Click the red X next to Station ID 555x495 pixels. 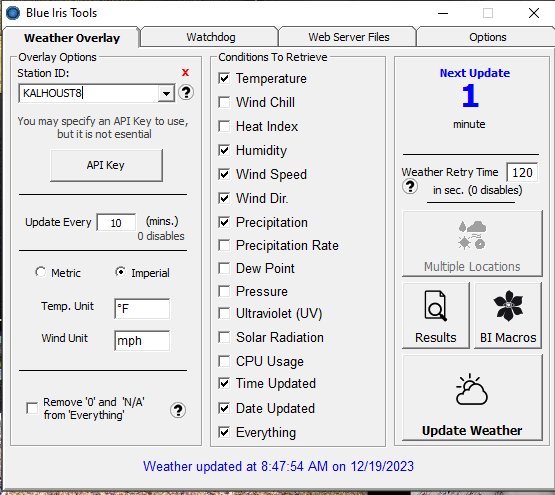pyautogui.click(x=185, y=73)
